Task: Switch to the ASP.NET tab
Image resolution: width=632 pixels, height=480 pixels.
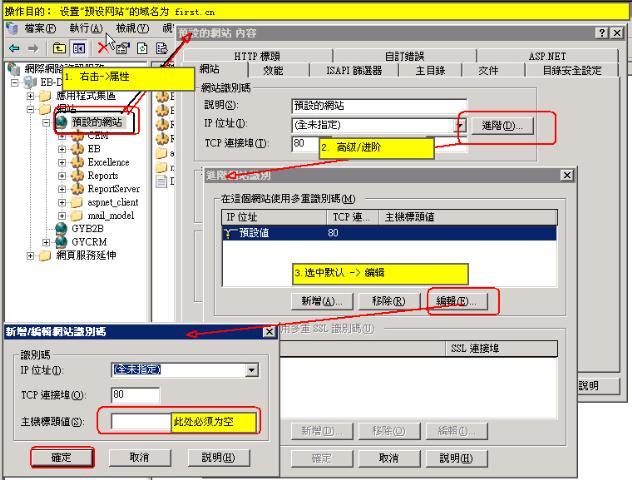Action: 547,56
